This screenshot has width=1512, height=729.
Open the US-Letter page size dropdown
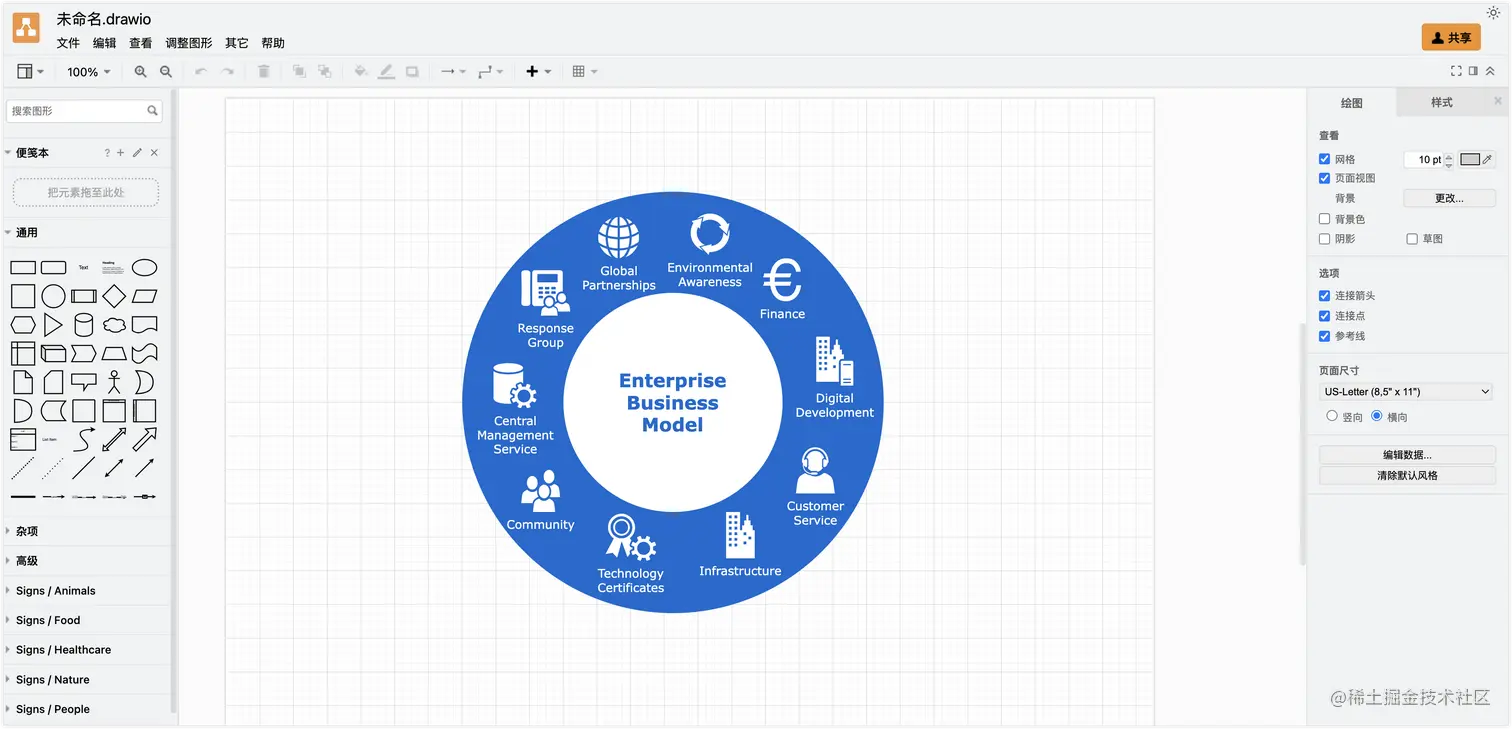[x=1407, y=392]
